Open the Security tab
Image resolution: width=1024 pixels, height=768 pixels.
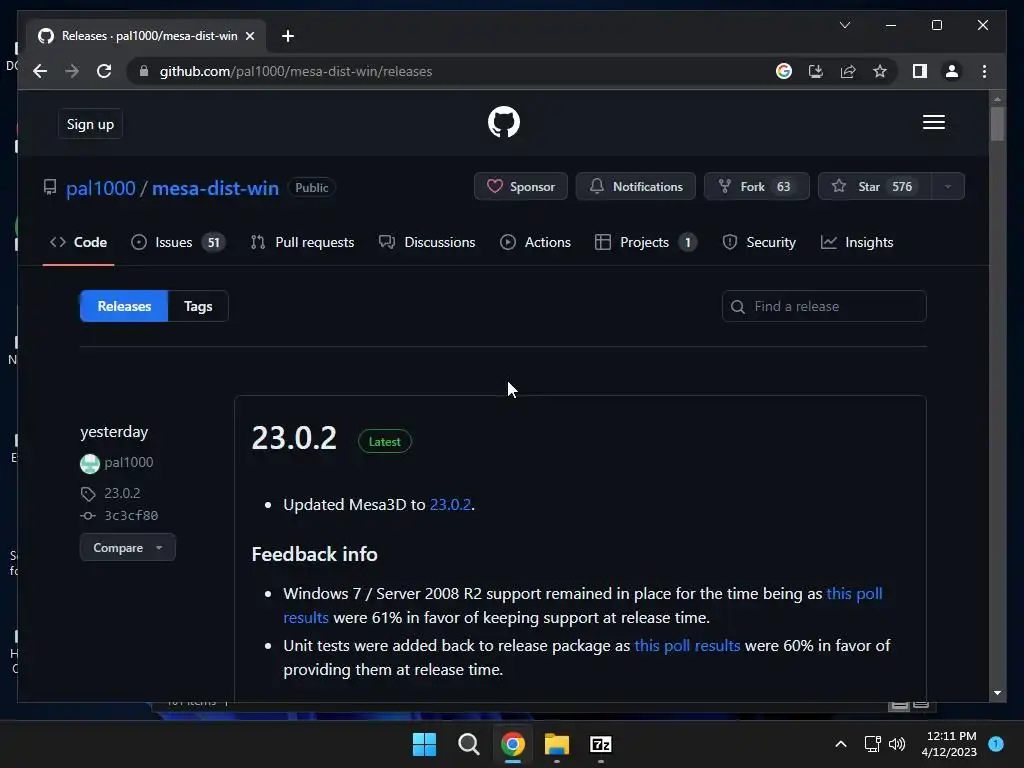pos(759,242)
